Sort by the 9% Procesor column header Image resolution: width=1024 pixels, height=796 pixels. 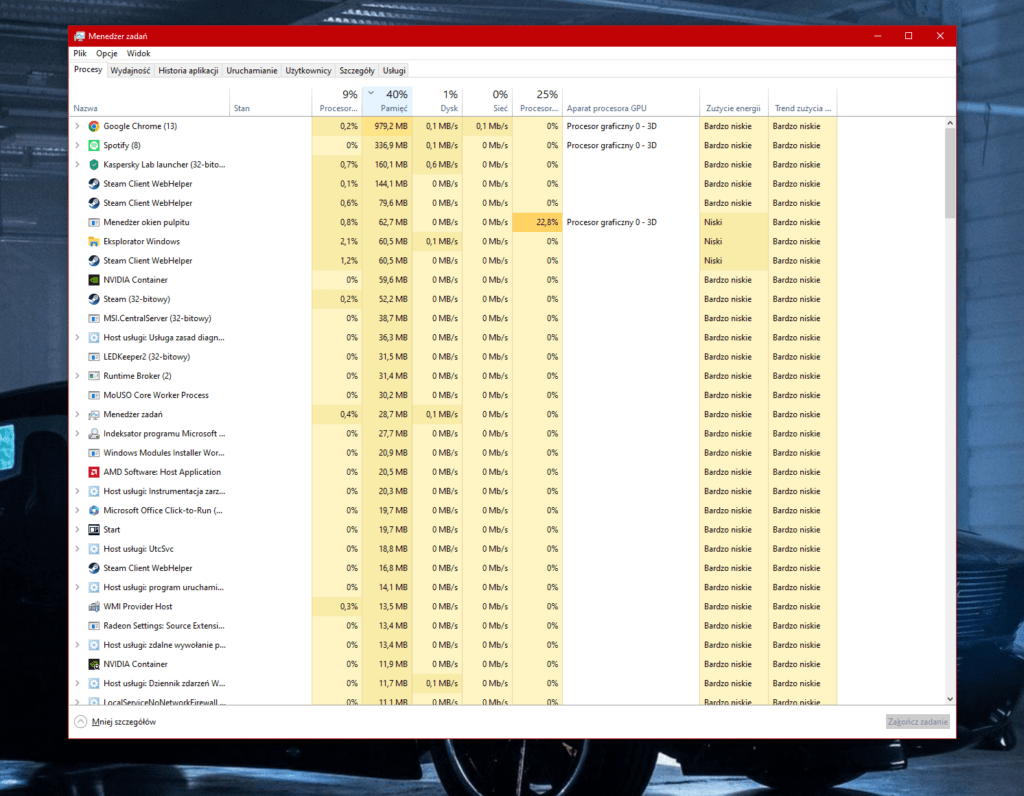click(x=337, y=102)
